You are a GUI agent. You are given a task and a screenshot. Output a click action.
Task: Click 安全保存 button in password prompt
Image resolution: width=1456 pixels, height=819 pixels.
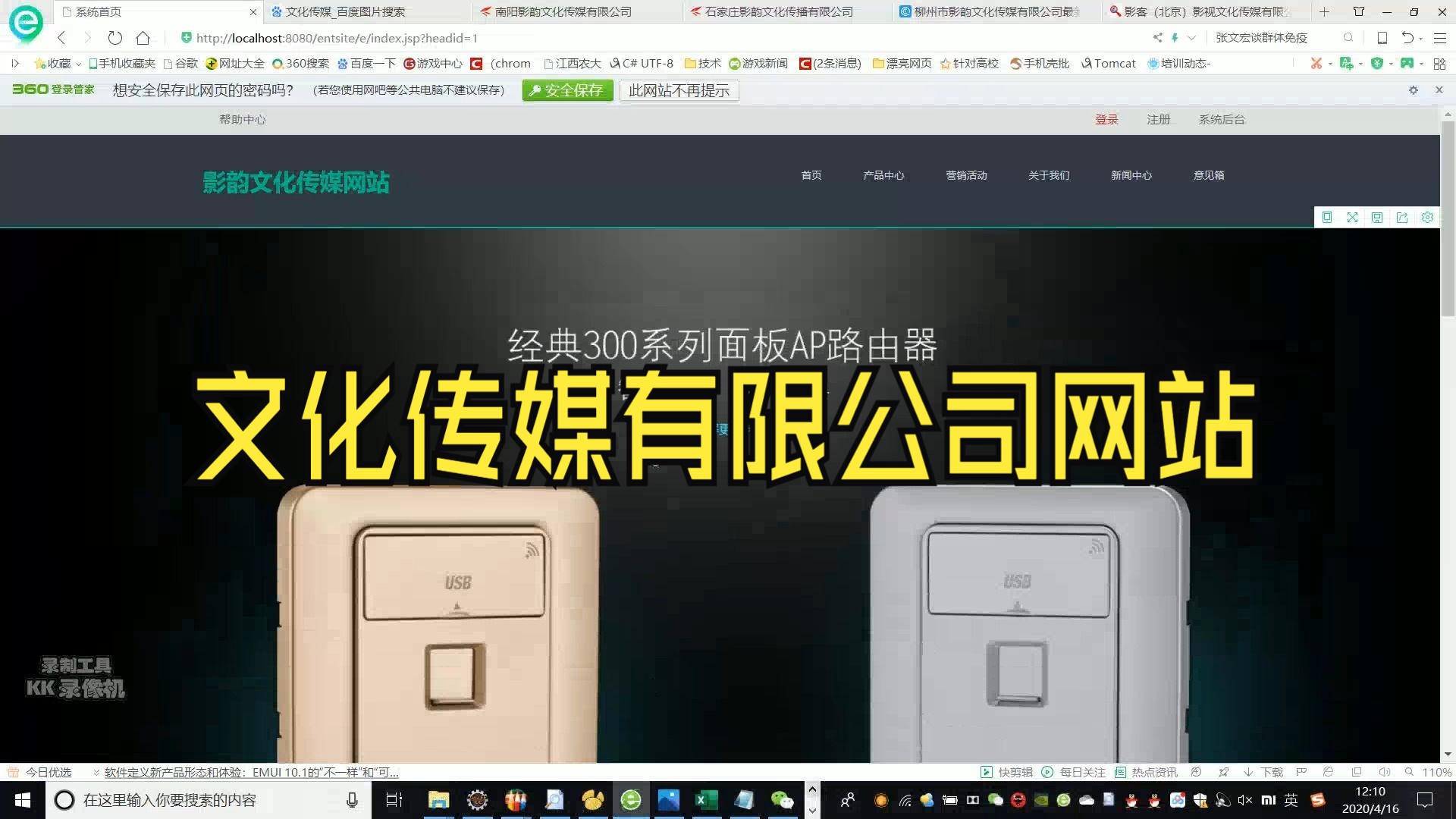coord(567,90)
